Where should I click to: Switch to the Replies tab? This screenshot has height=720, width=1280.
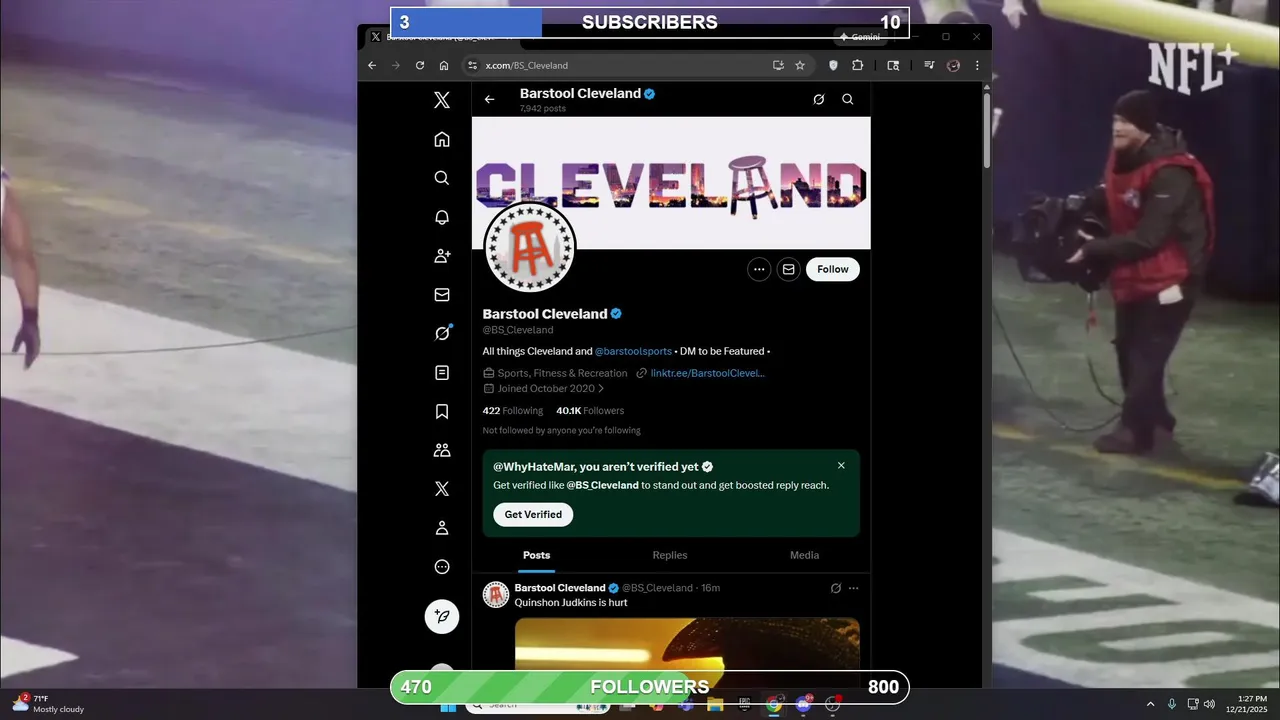[670, 555]
